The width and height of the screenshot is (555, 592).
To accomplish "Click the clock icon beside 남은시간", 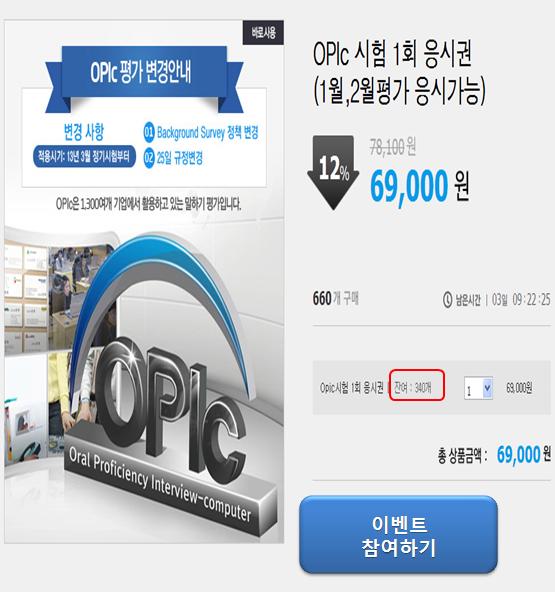I will click(447, 300).
